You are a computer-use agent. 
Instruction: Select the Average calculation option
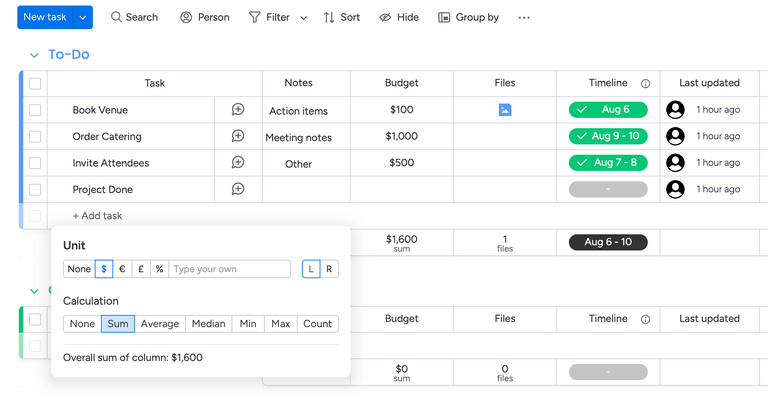[x=160, y=324]
